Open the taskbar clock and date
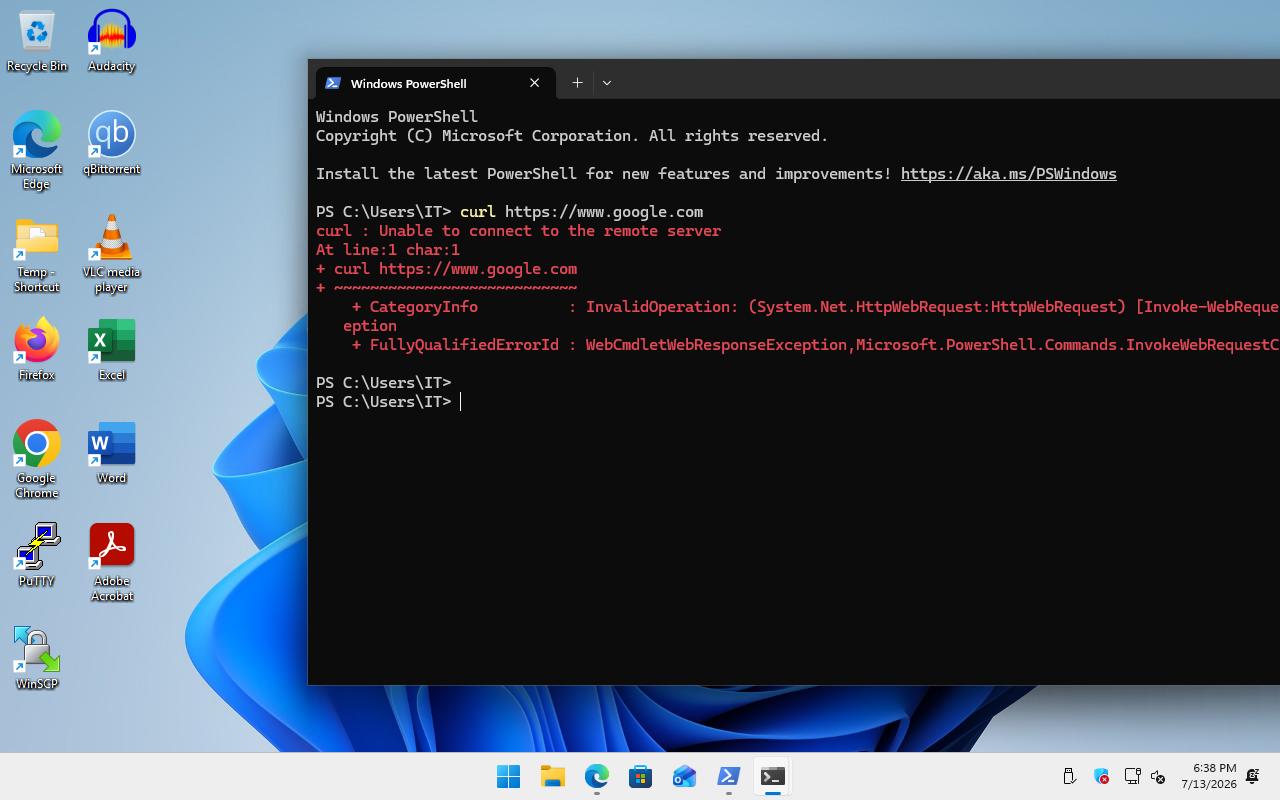Image resolution: width=1280 pixels, height=800 pixels. tap(1208, 777)
